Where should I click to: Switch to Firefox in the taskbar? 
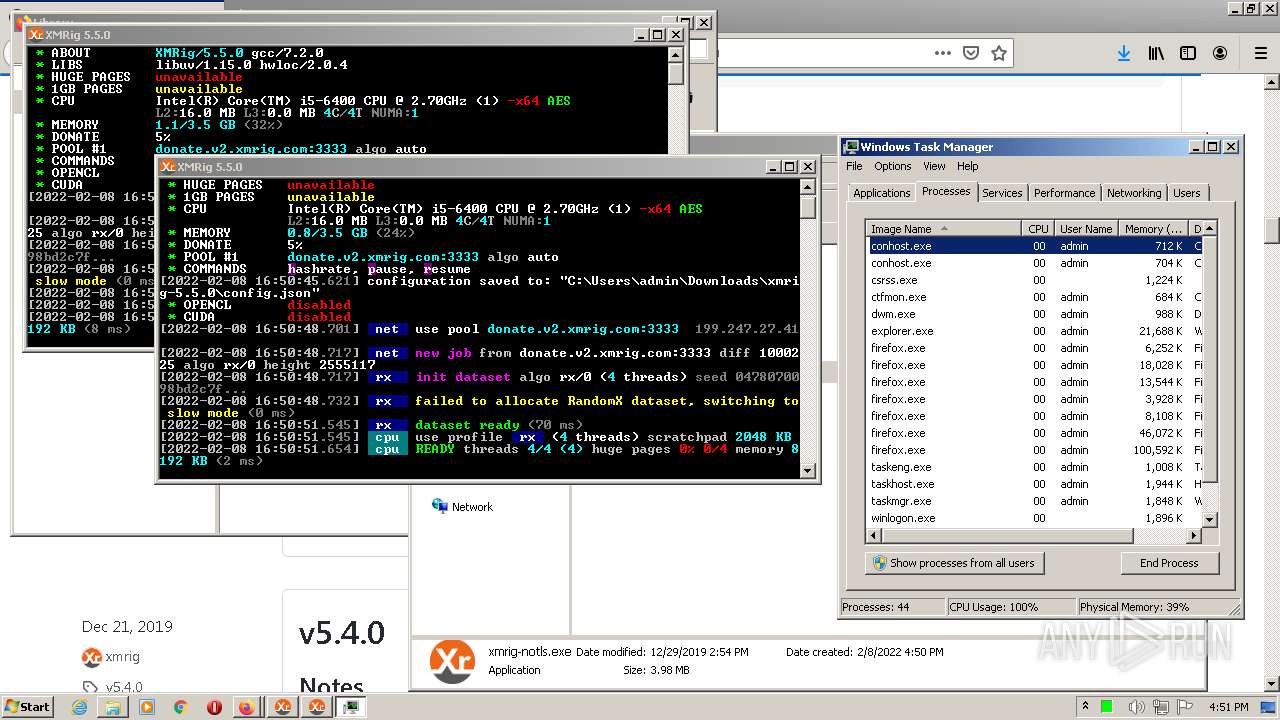coord(246,707)
